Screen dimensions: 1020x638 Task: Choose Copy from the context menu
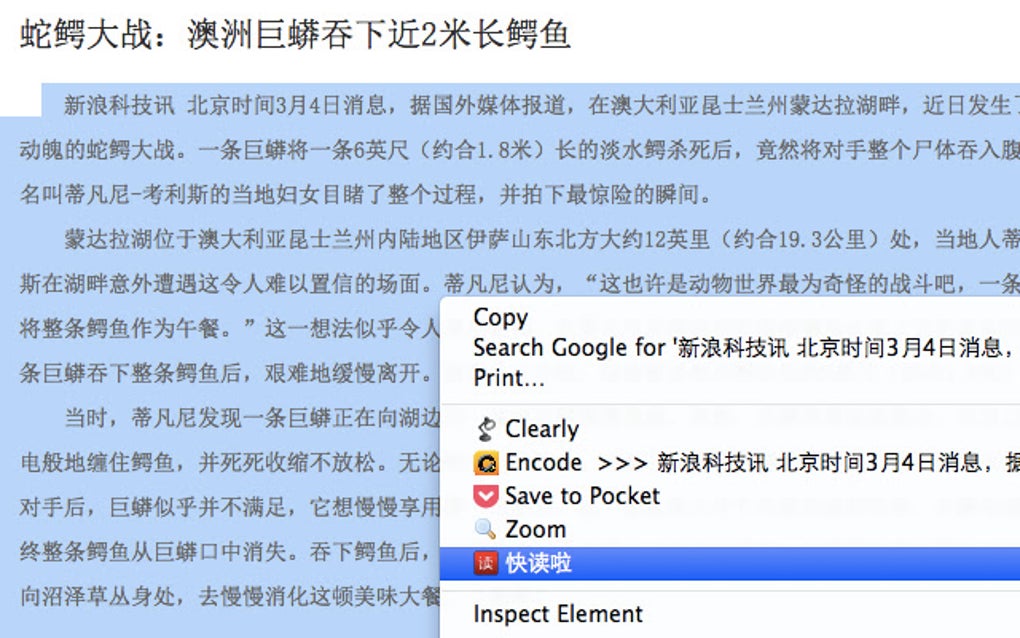tap(500, 318)
